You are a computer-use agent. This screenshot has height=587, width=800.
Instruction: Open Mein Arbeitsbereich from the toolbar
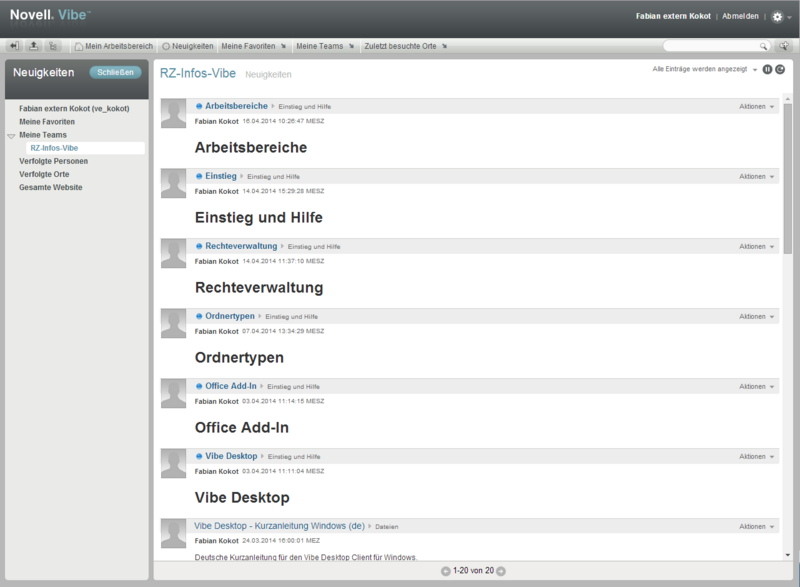114,46
